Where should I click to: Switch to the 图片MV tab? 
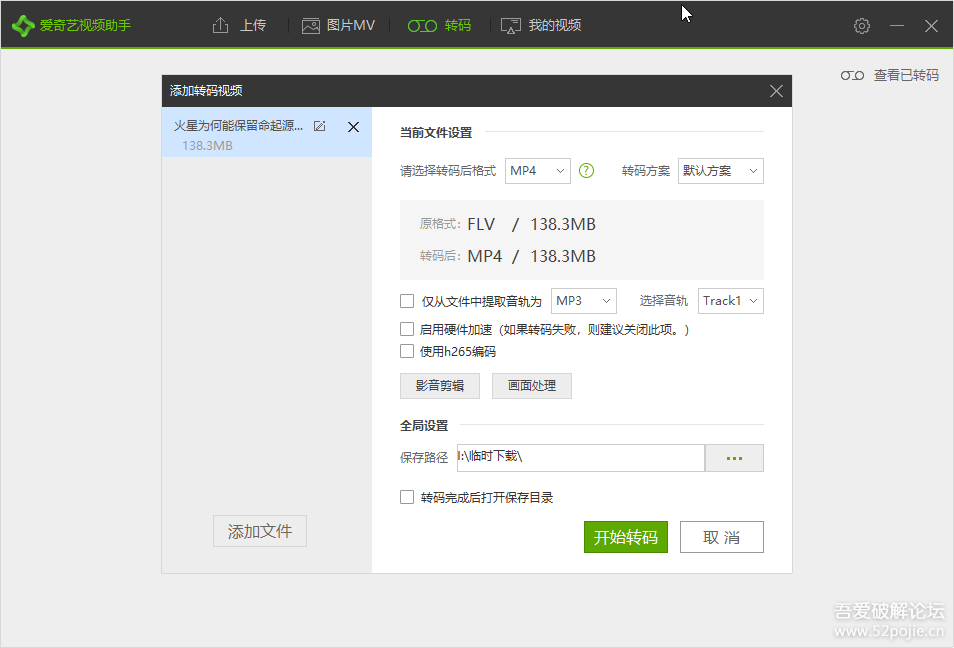point(338,26)
